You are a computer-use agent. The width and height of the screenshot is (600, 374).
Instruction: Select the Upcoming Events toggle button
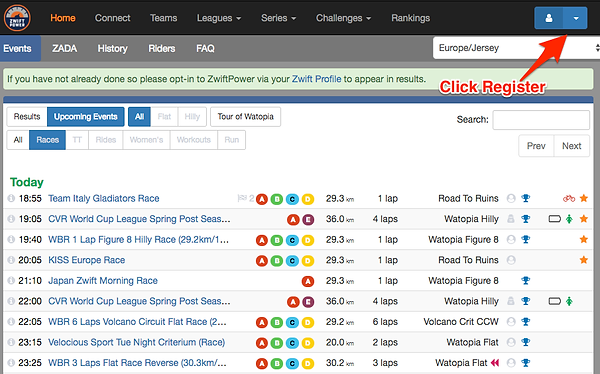click(x=86, y=117)
